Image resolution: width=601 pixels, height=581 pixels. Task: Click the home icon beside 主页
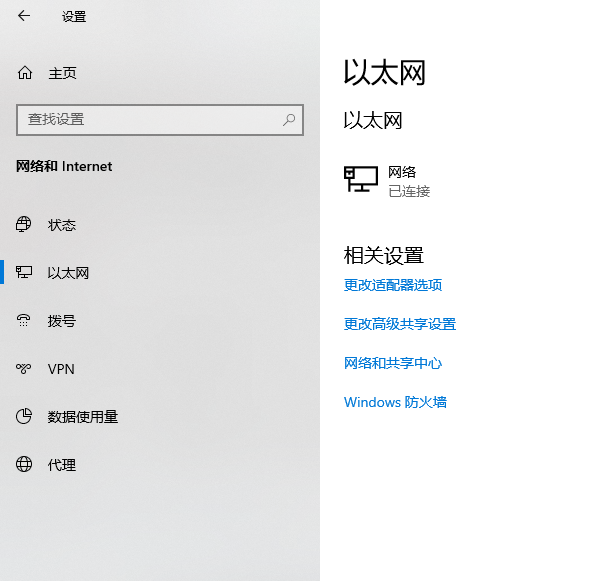pyautogui.click(x=25, y=73)
